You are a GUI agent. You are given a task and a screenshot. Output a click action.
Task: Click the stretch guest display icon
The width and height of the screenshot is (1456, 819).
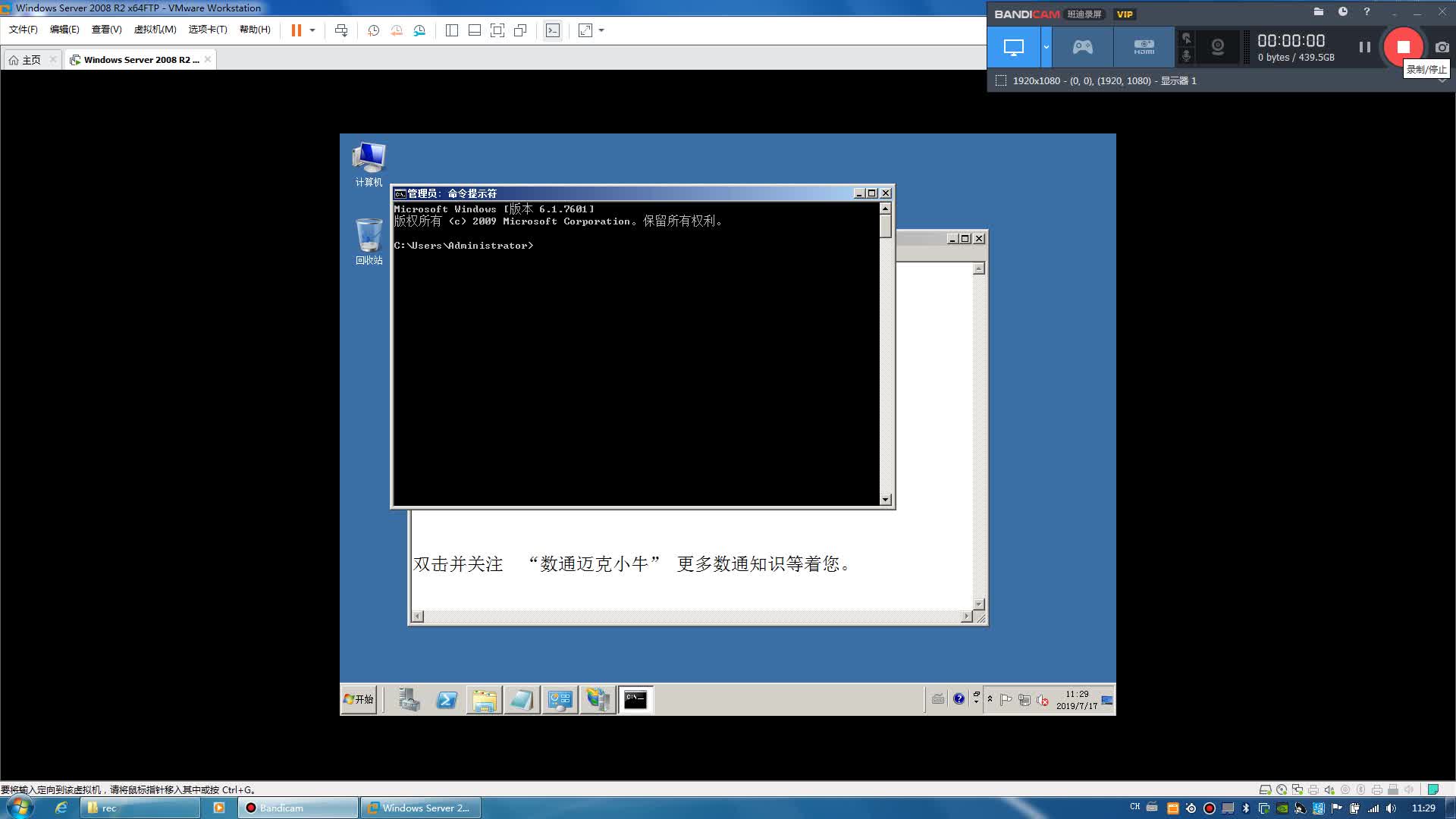point(585,30)
